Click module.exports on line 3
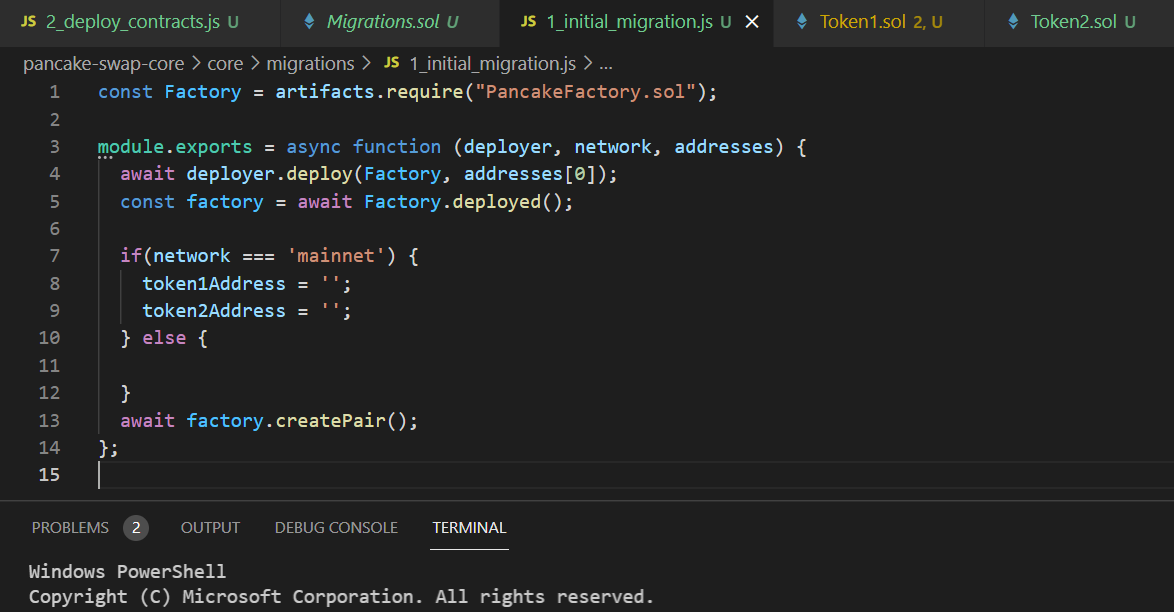The height and width of the screenshot is (612, 1174). tap(175, 147)
